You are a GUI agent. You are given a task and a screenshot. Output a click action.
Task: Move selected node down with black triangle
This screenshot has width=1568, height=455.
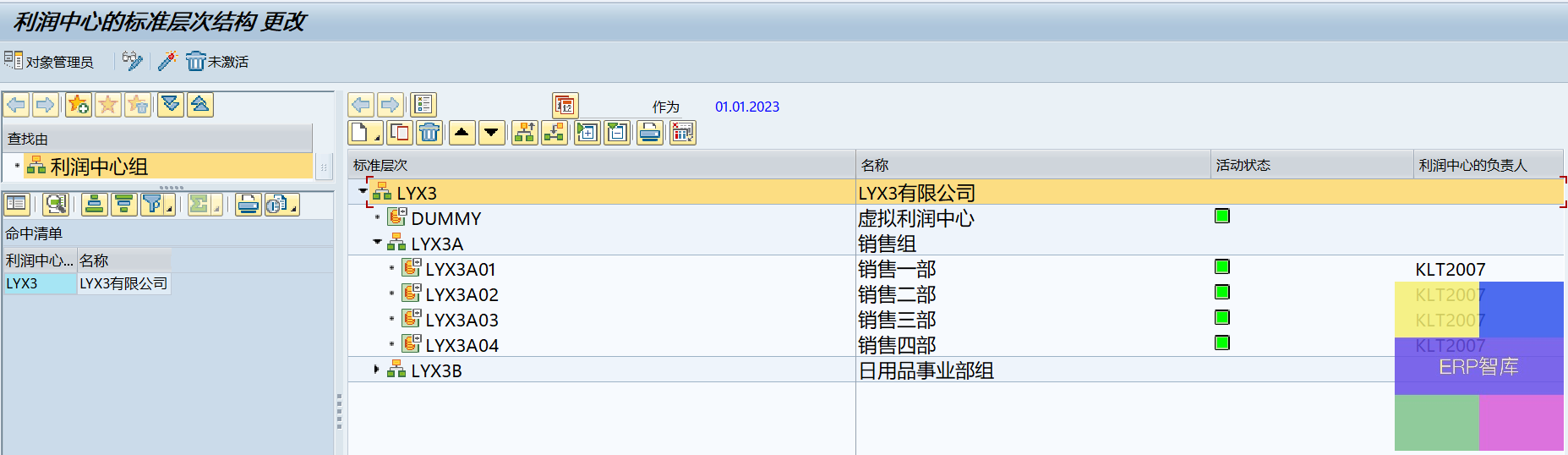(491, 133)
